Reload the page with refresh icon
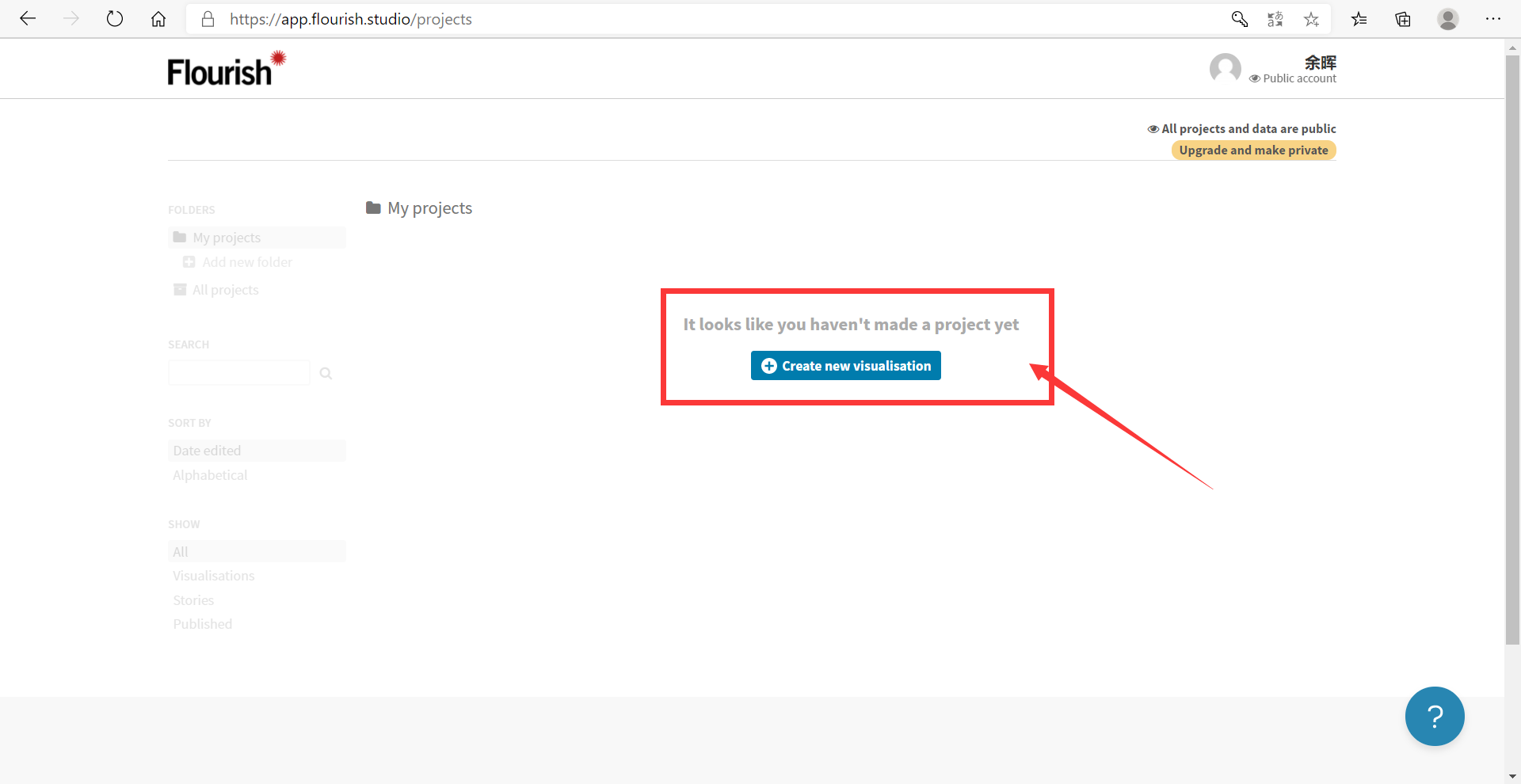 [x=115, y=19]
